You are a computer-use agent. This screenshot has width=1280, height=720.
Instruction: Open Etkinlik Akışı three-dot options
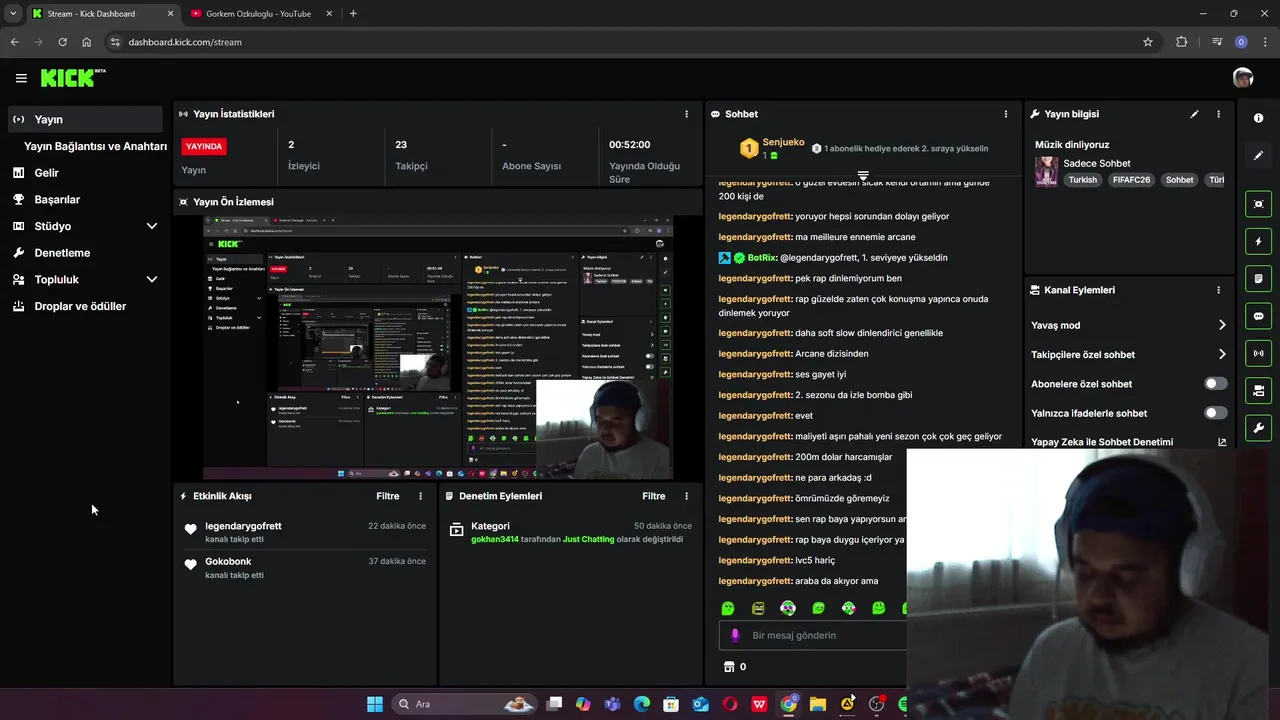click(420, 496)
